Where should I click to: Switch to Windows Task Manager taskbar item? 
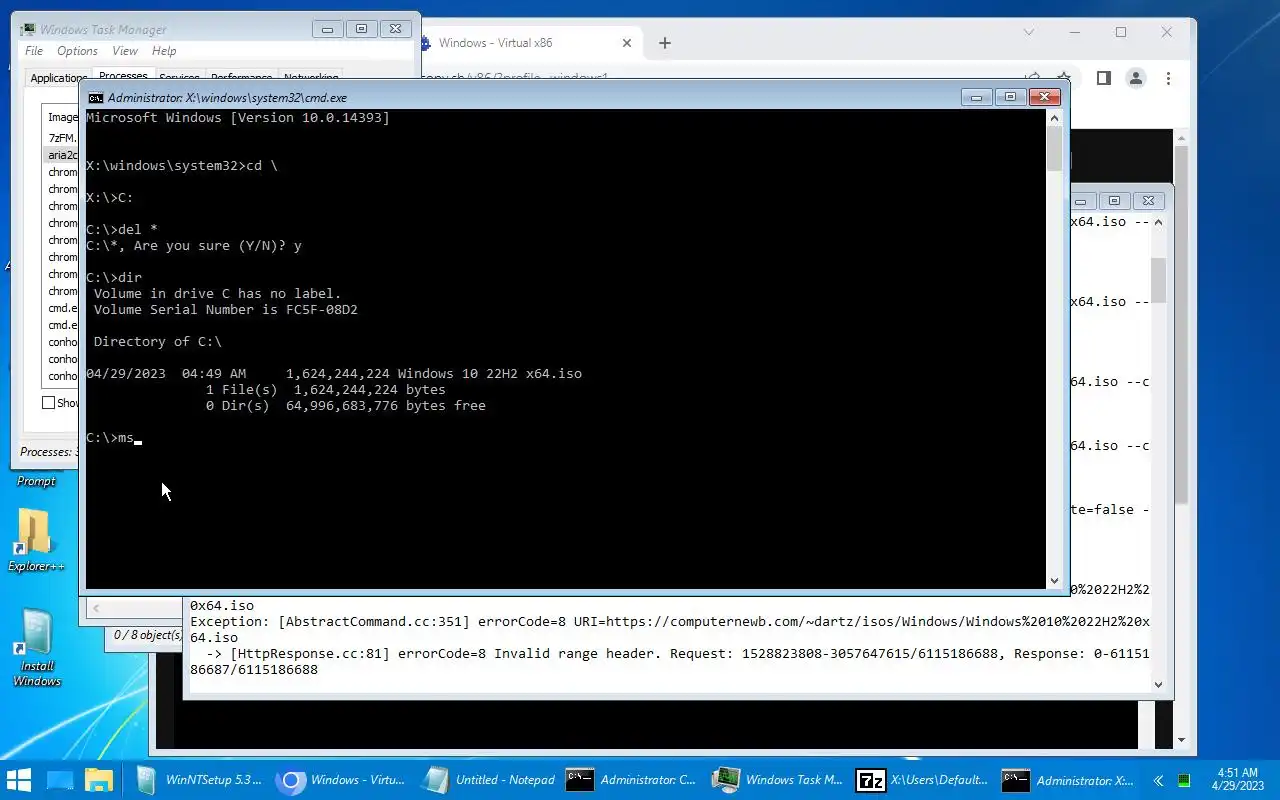point(779,780)
